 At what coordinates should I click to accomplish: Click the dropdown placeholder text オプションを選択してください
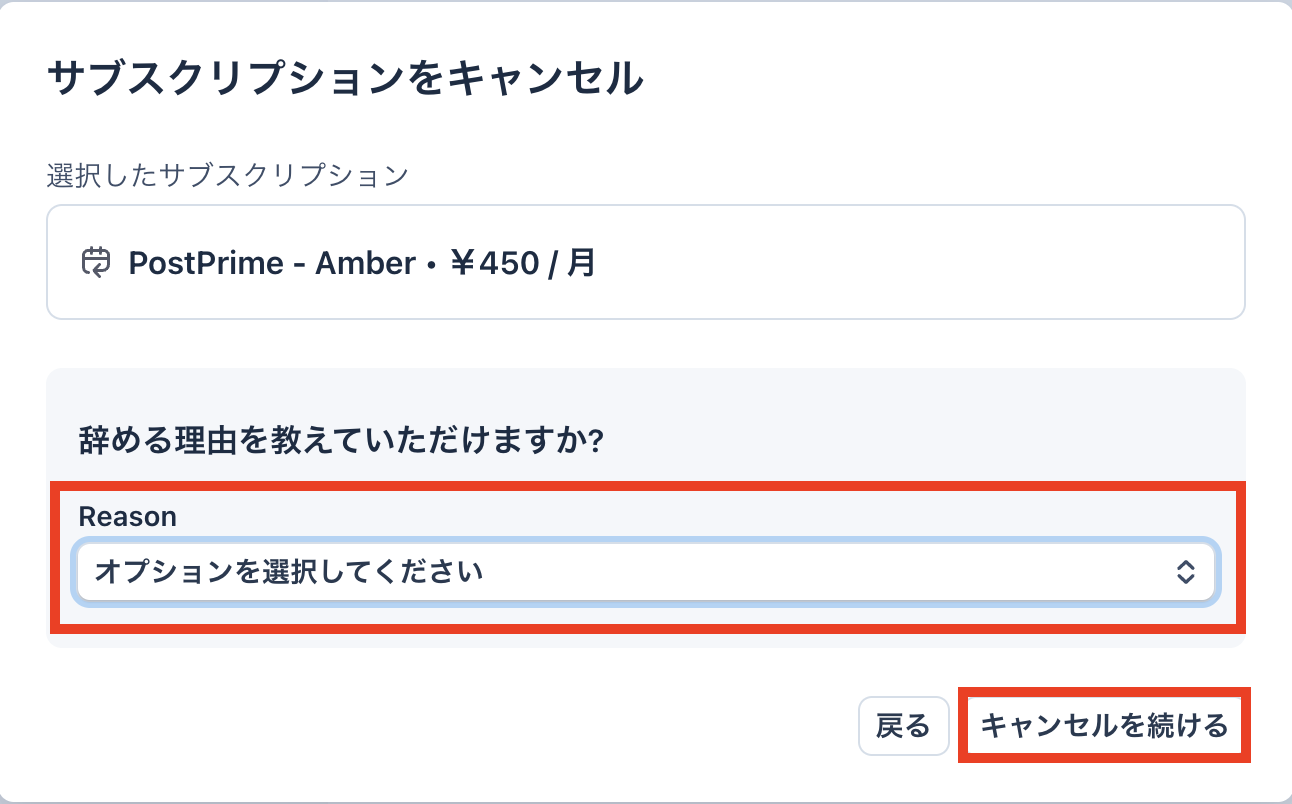coord(289,572)
